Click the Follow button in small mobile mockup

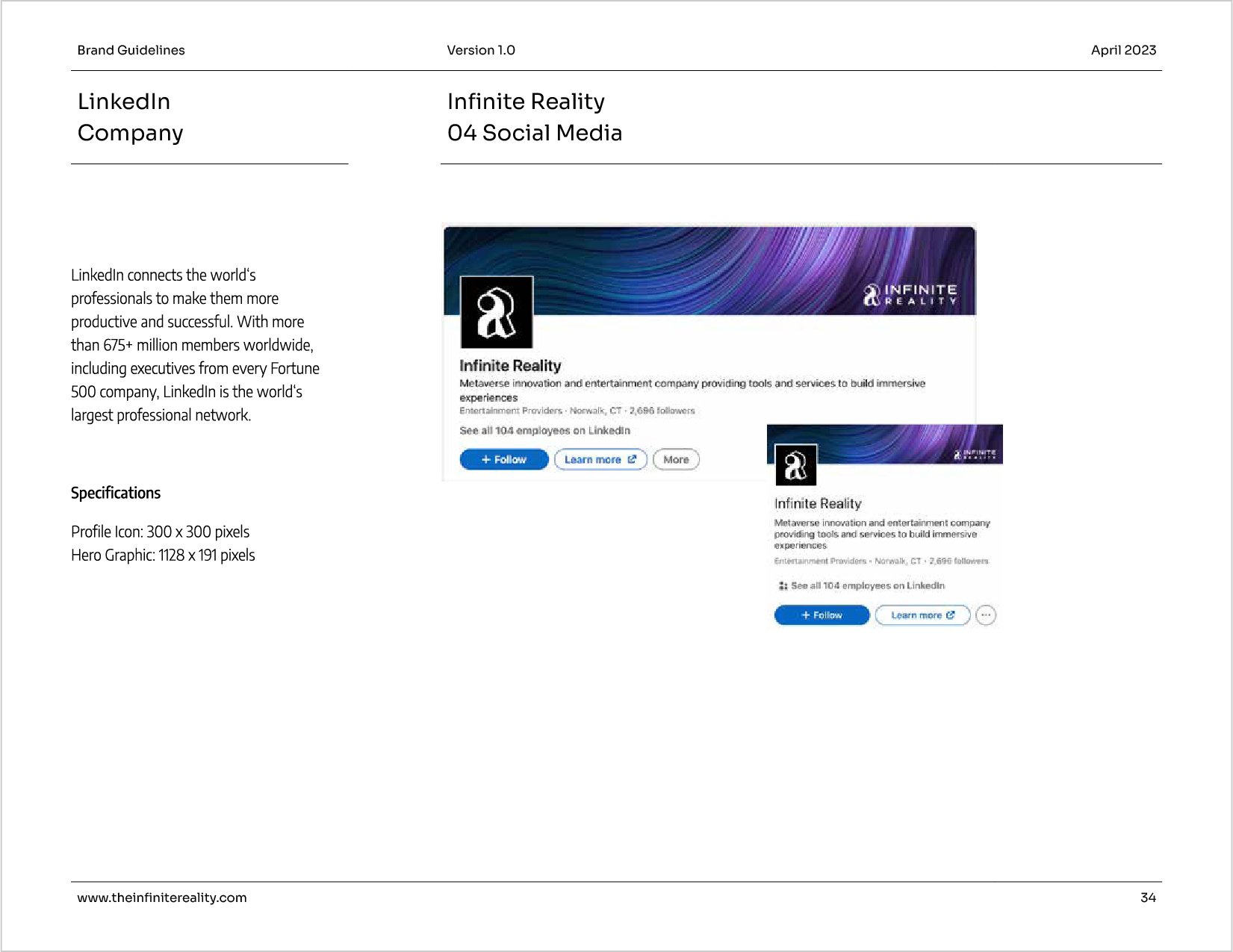coord(822,615)
